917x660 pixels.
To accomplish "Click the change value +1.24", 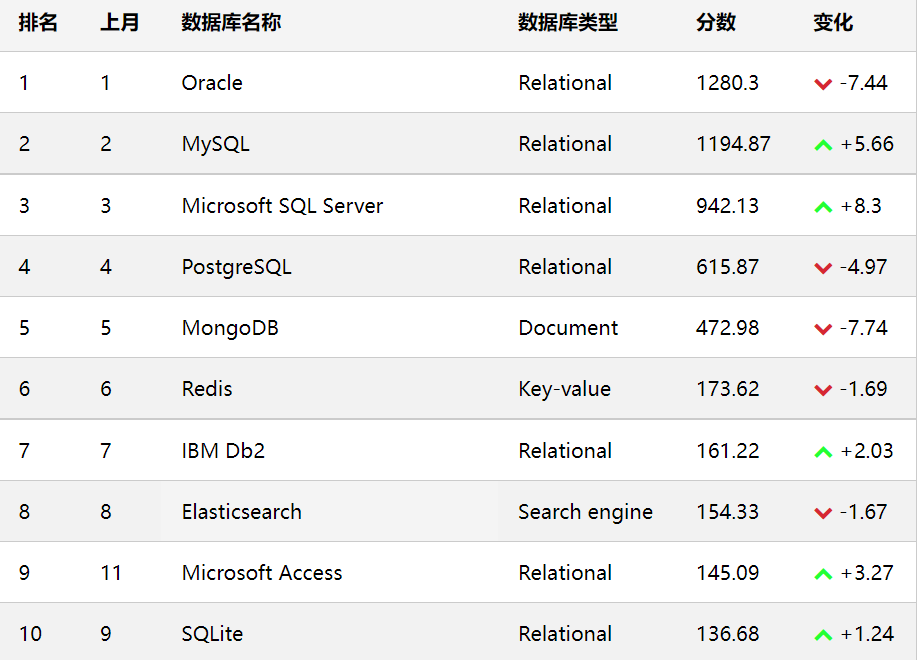I will coord(867,634).
